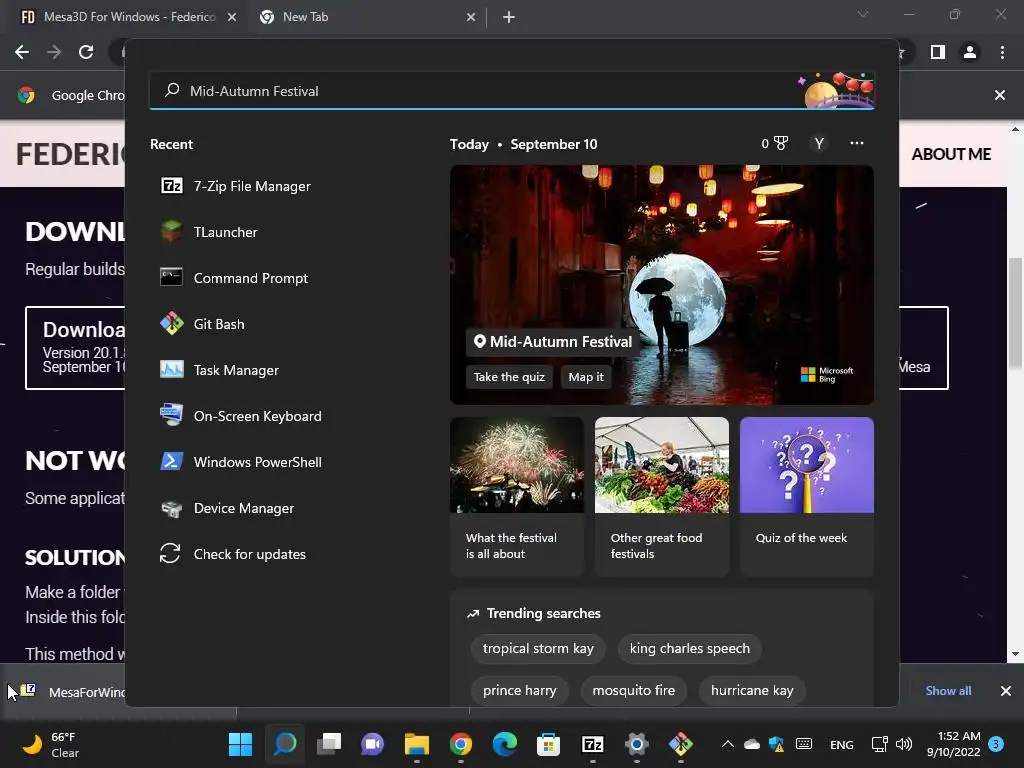1024x768 pixels.
Task: Open File Explorer from the taskbar
Action: click(x=417, y=744)
